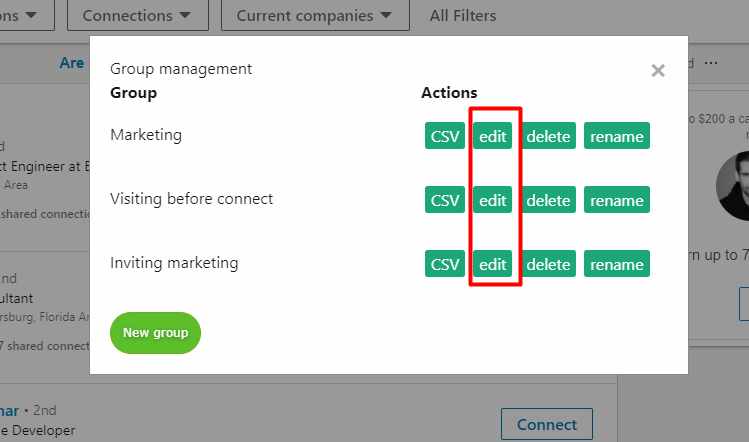Rename the Visiting before connect group

point(617,200)
